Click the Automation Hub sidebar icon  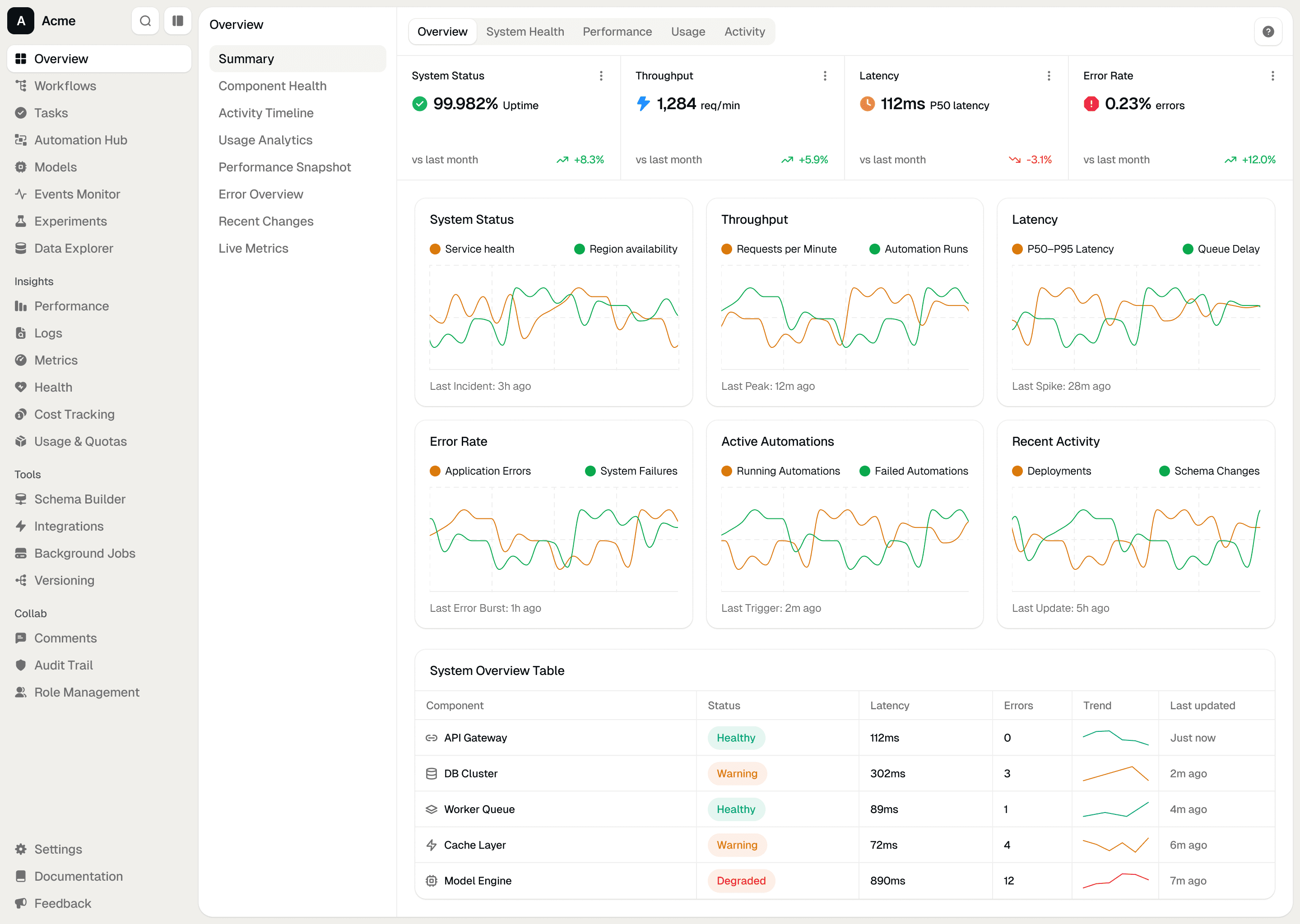(21, 140)
